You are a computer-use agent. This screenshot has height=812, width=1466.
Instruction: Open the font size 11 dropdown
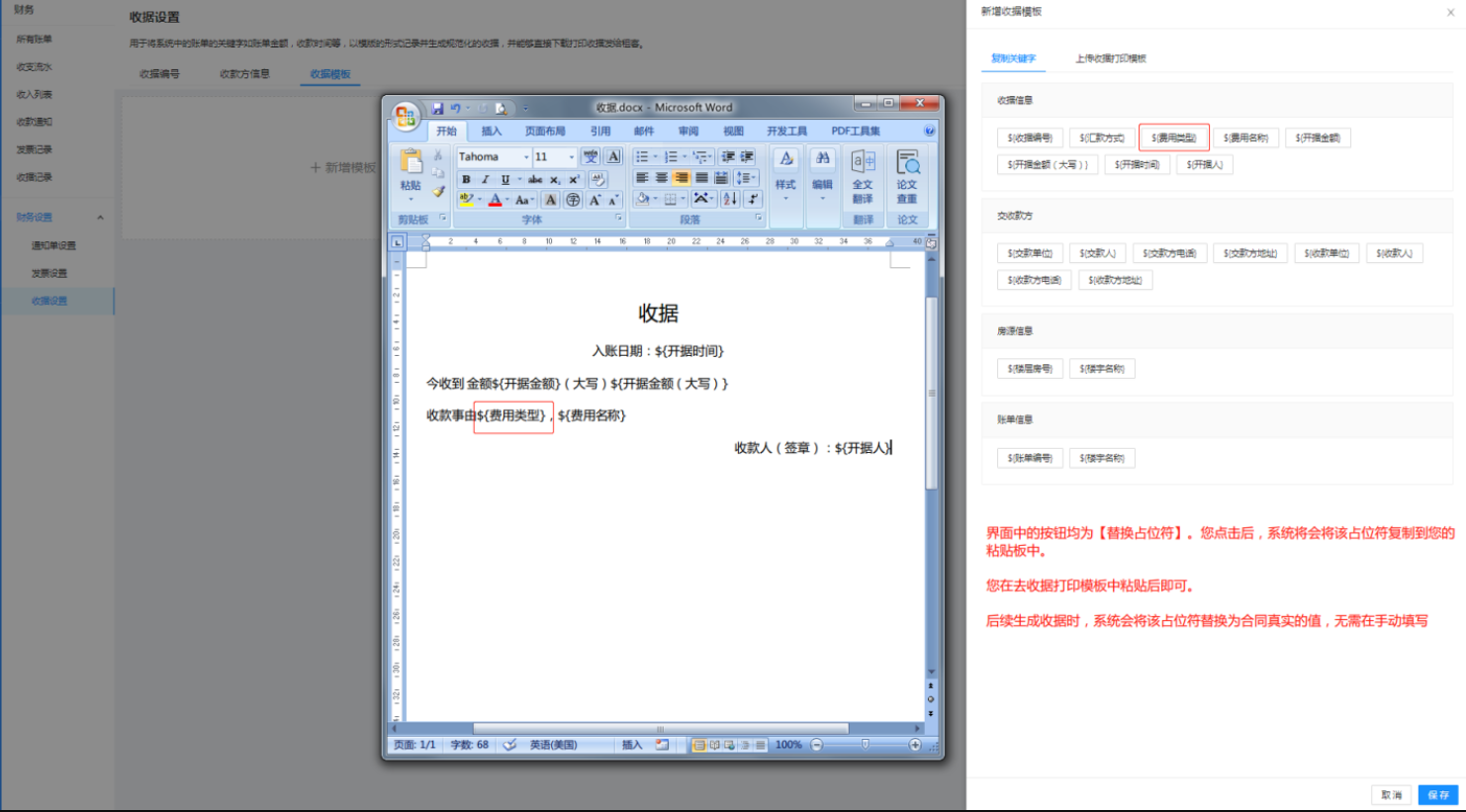coord(571,157)
